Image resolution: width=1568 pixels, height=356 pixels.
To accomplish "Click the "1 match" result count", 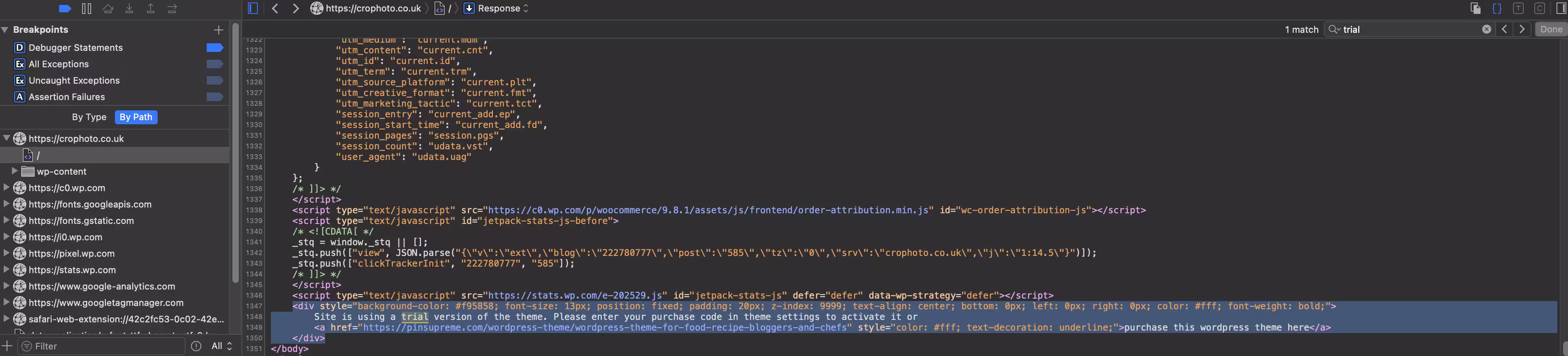I will point(1301,29).
